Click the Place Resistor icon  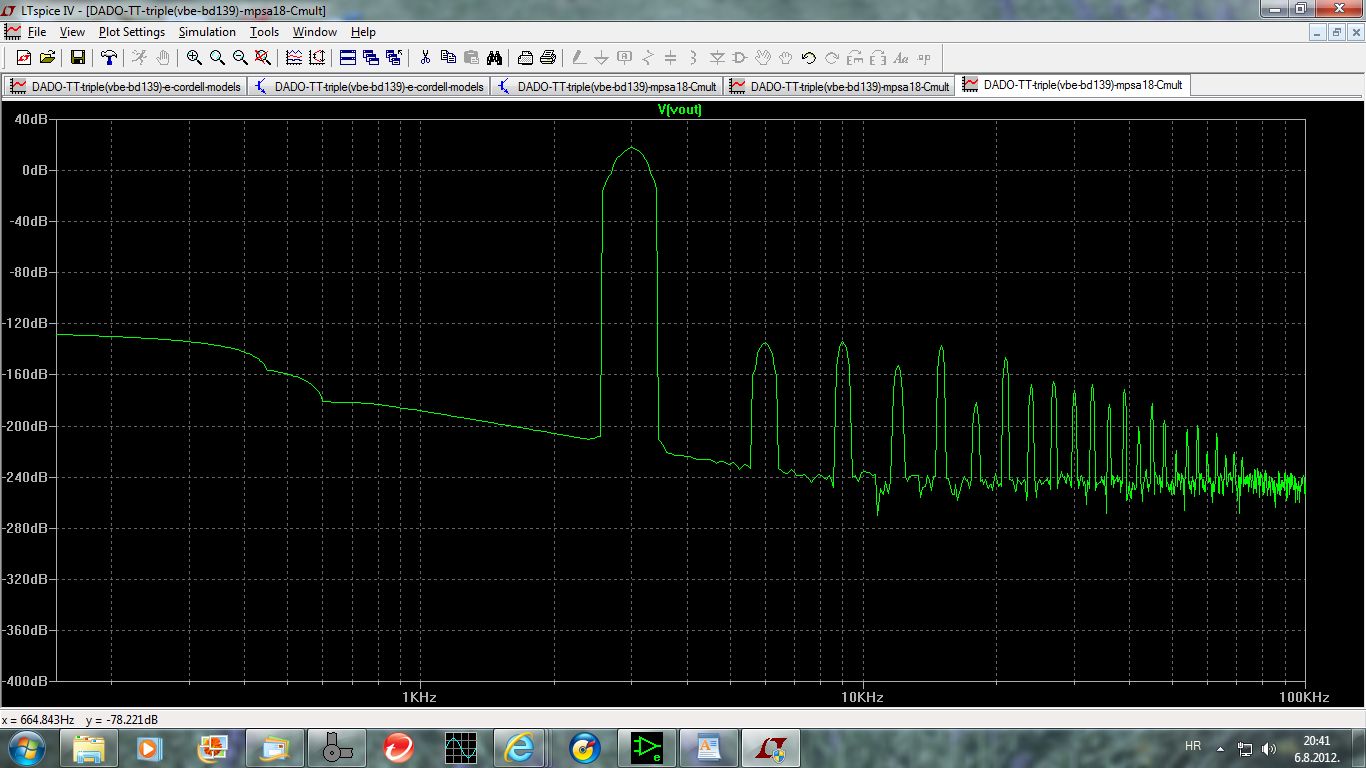point(648,58)
